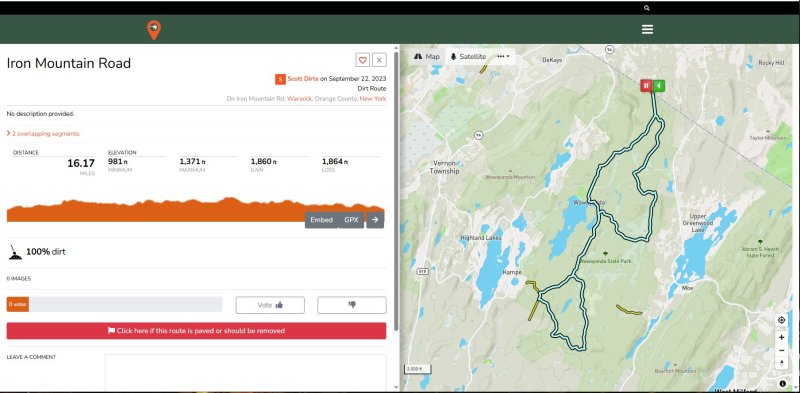The image size is (800, 393).
Task: Click inside the comment text box
Action: (x=245, y=373)
